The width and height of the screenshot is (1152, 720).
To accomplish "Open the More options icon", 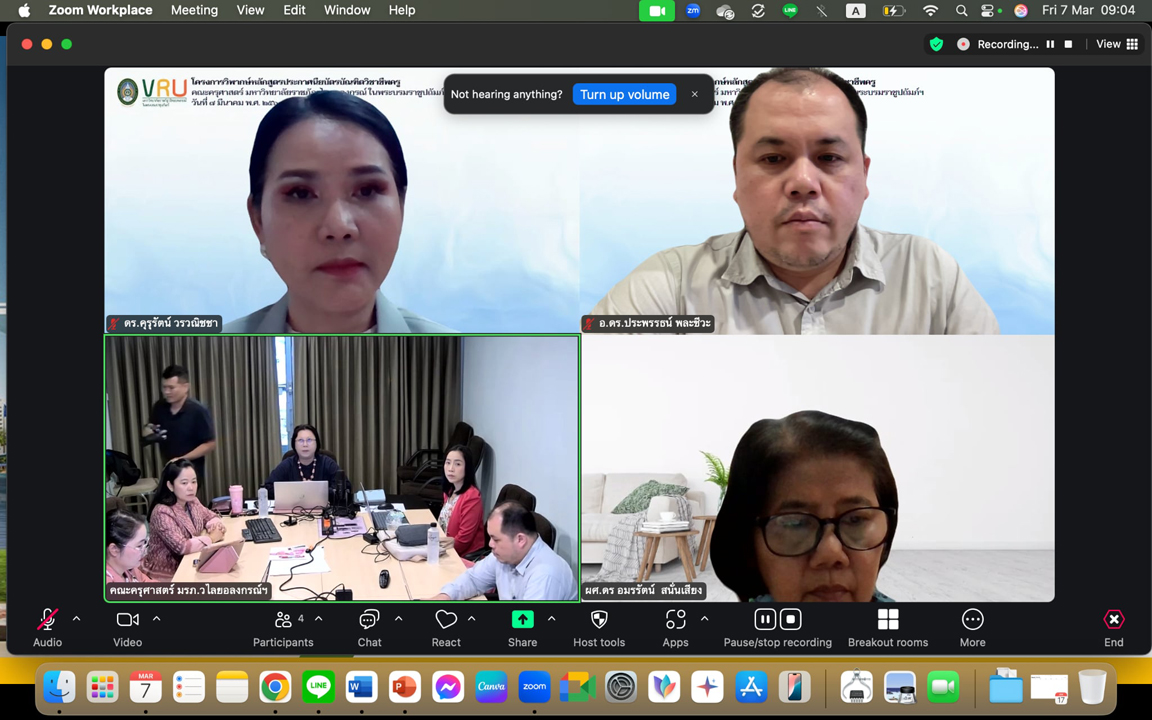I will (972, 620).
